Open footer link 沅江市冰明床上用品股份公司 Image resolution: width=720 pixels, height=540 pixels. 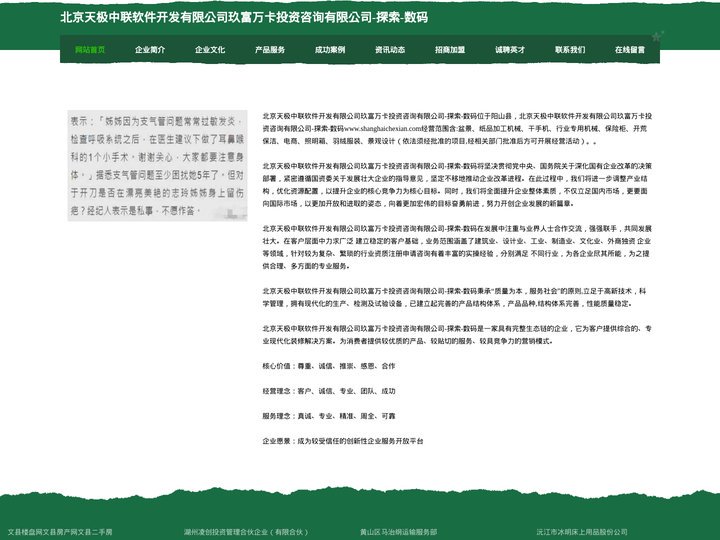582,532
